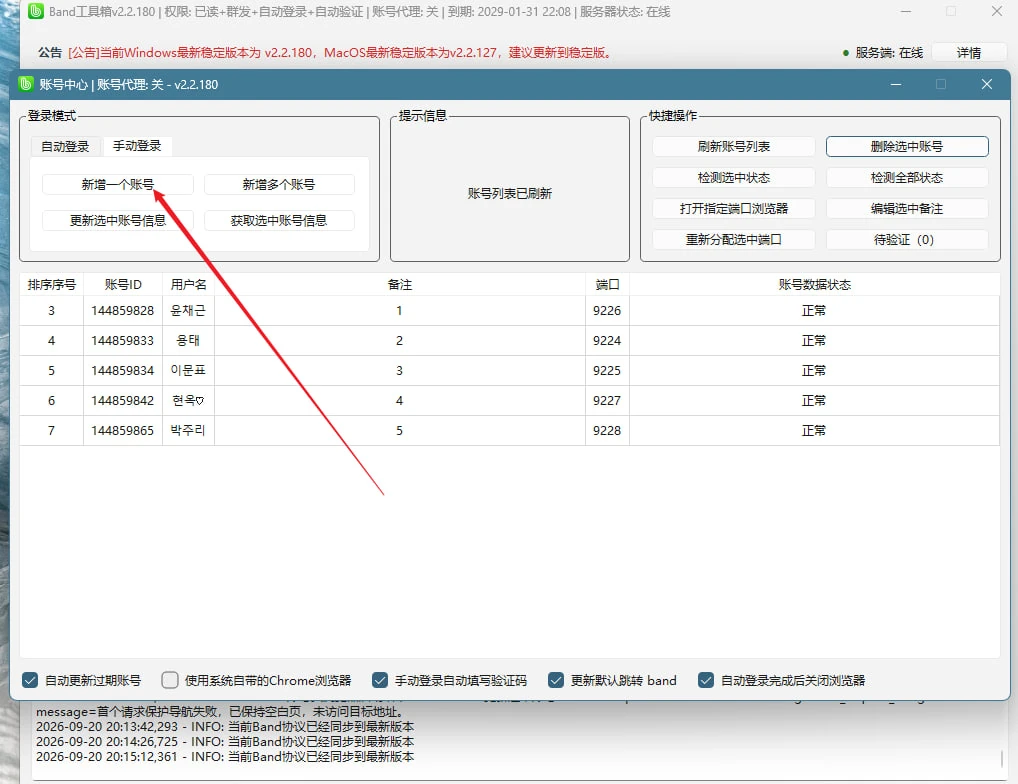Click the 新增一个账号 button
Viewport: 1018px width, 784px height.
point(118,184)
